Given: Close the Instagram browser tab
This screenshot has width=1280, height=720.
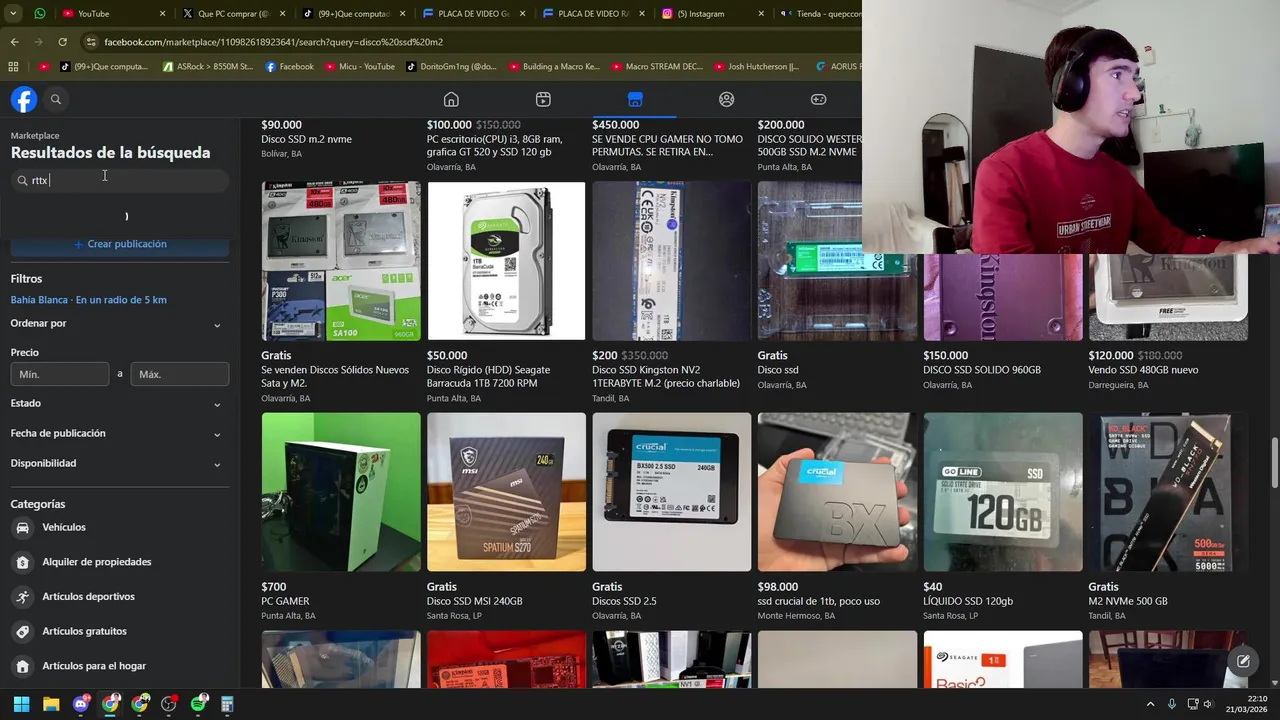Looking at the screenshot, I should pyautogui.click(x=761, y=14).
